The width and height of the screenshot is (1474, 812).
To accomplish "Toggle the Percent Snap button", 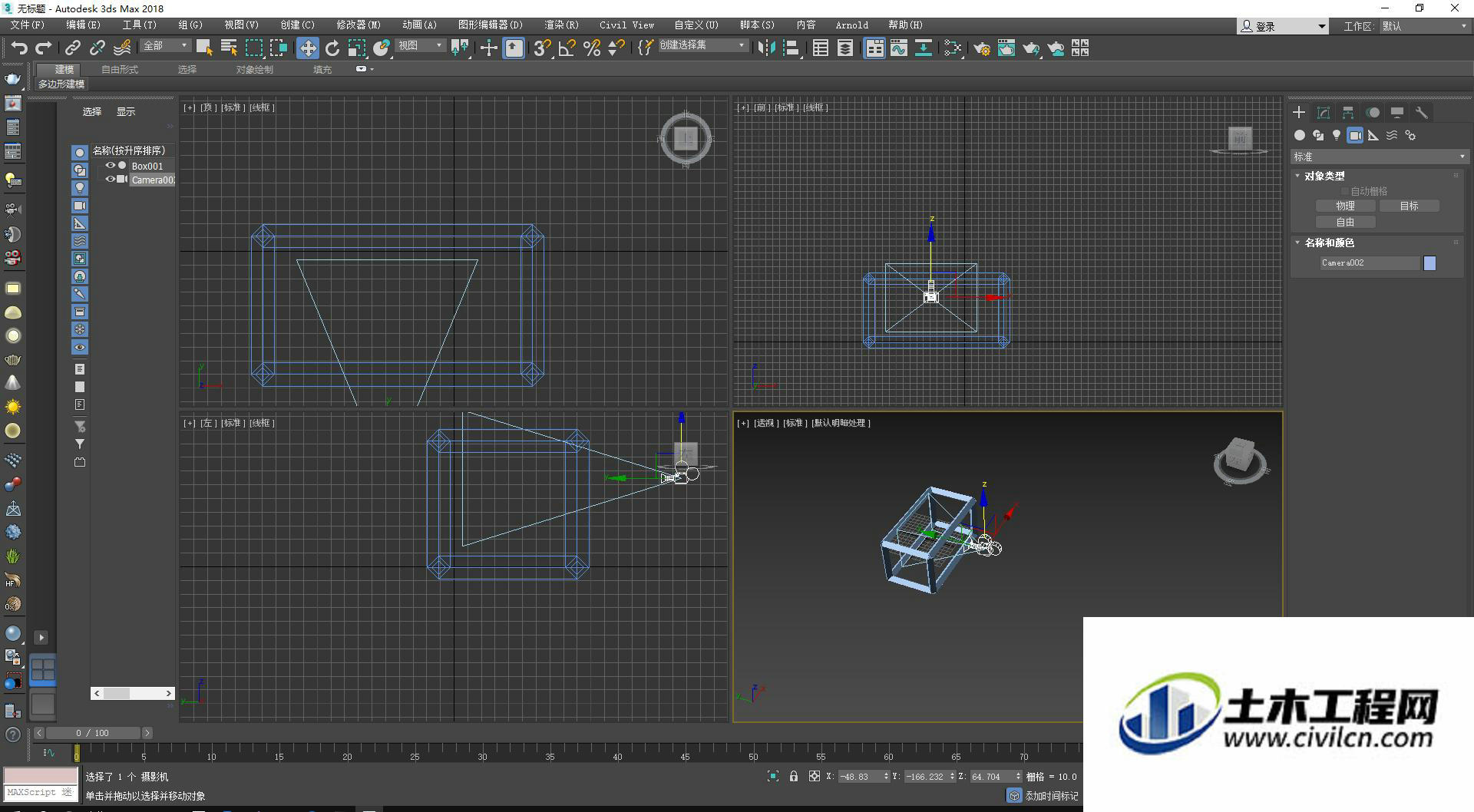I will (591, 48).
